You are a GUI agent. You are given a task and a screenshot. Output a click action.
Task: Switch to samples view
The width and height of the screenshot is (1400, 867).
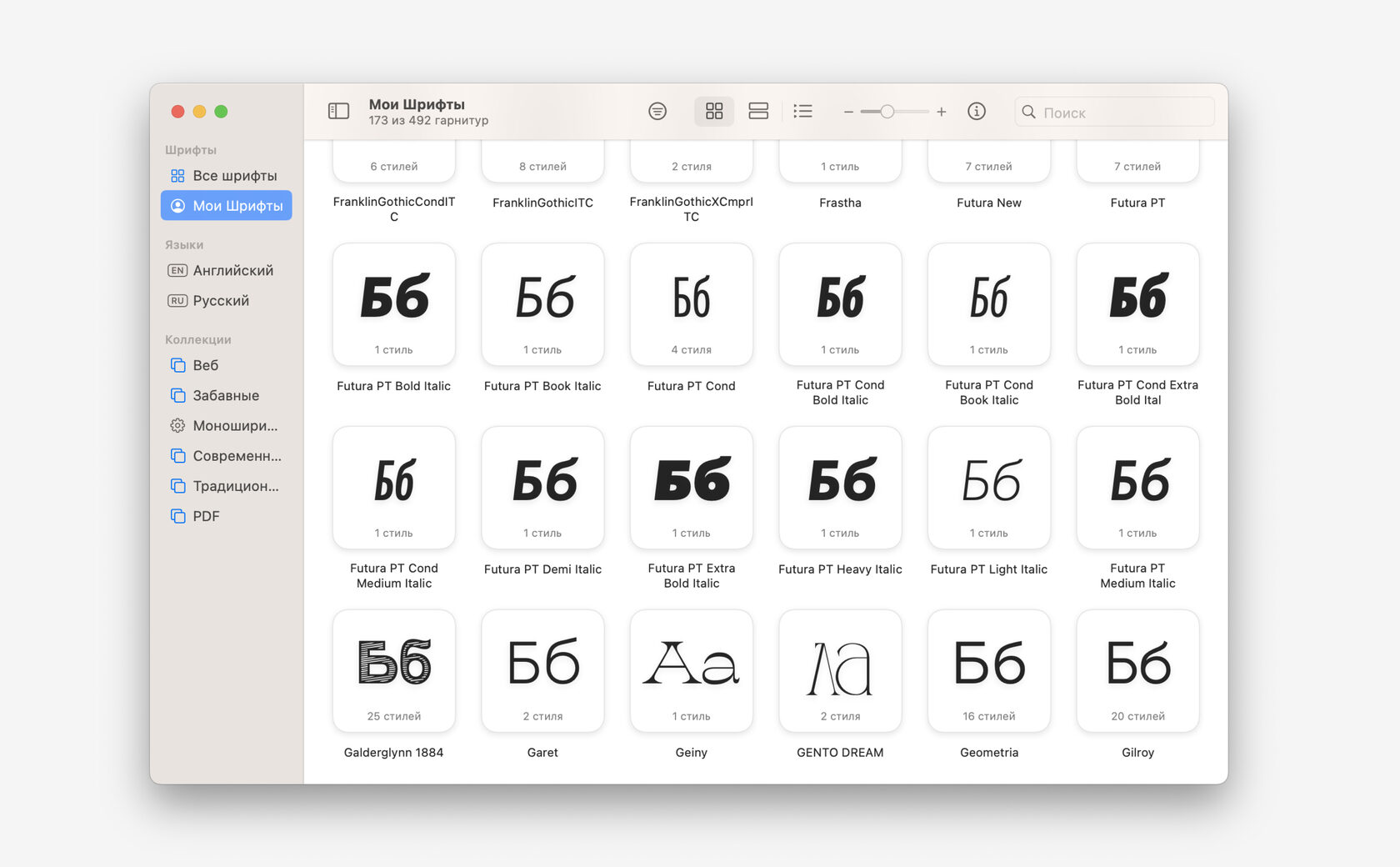(758, 111)
